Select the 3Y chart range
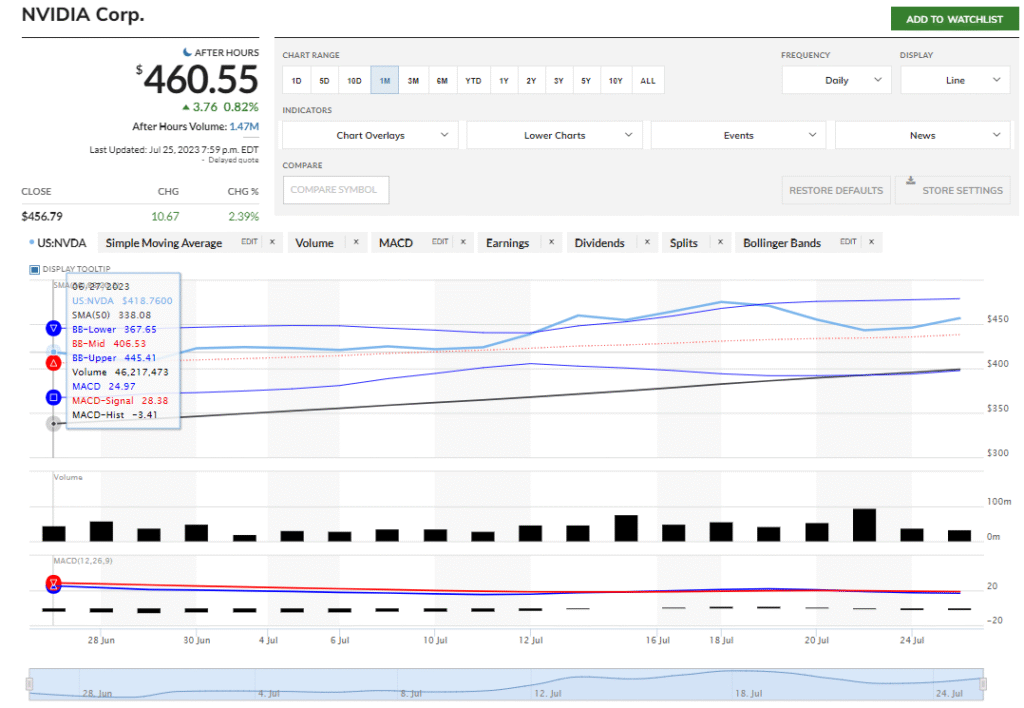This screenshot has height=708, width=1024. [559, 80]
